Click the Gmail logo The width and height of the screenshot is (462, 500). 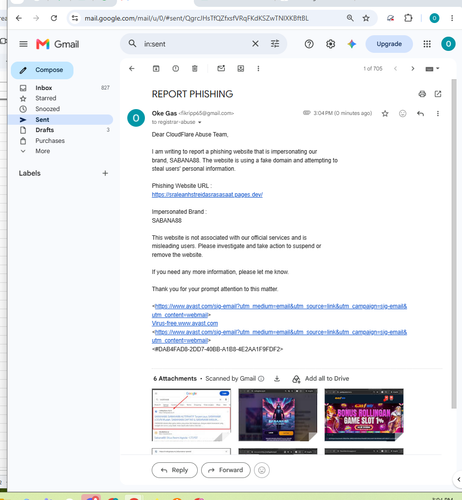[x=58, y=44]
